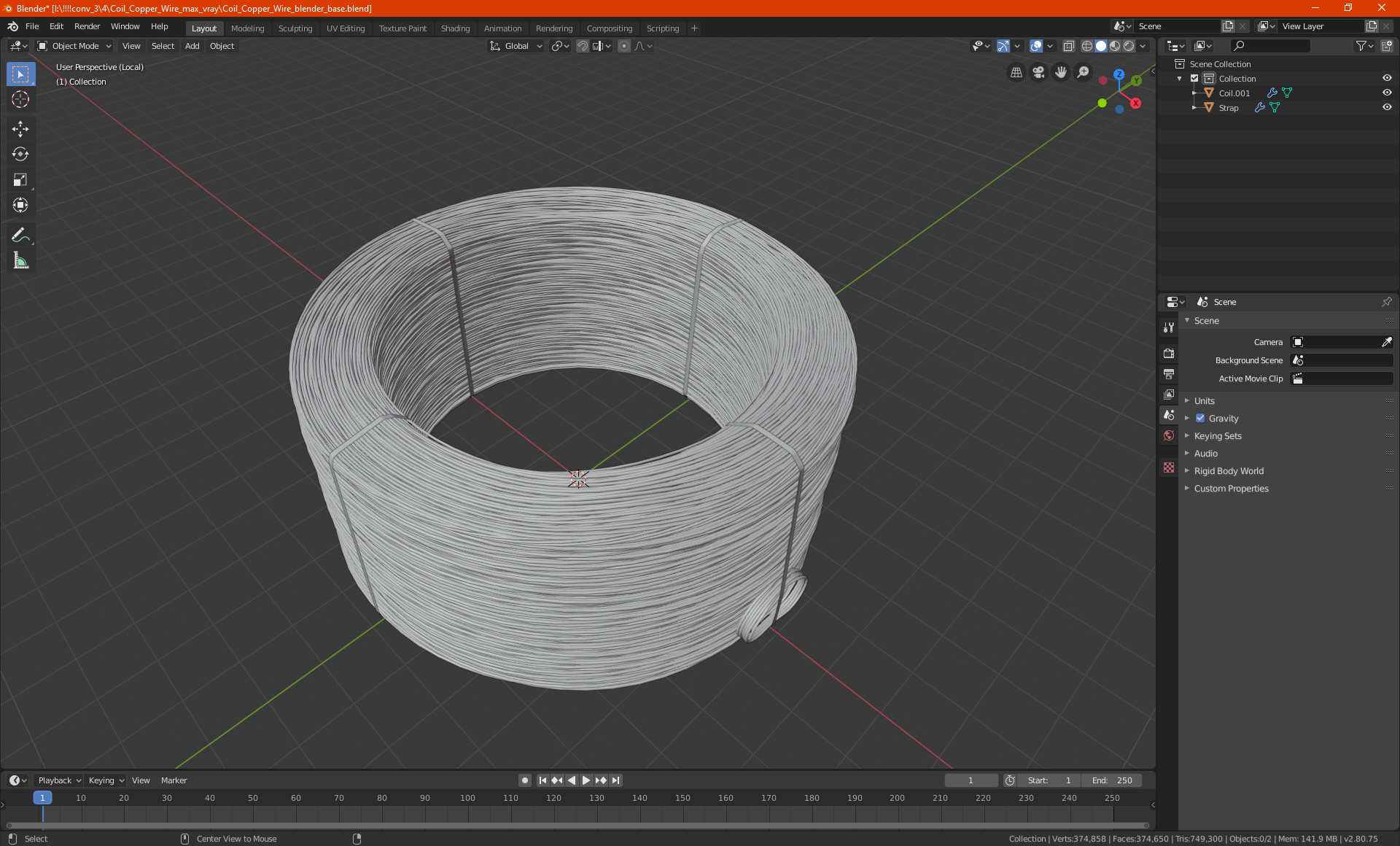
Task: Click the play animation button
Action: pos(586,780)
